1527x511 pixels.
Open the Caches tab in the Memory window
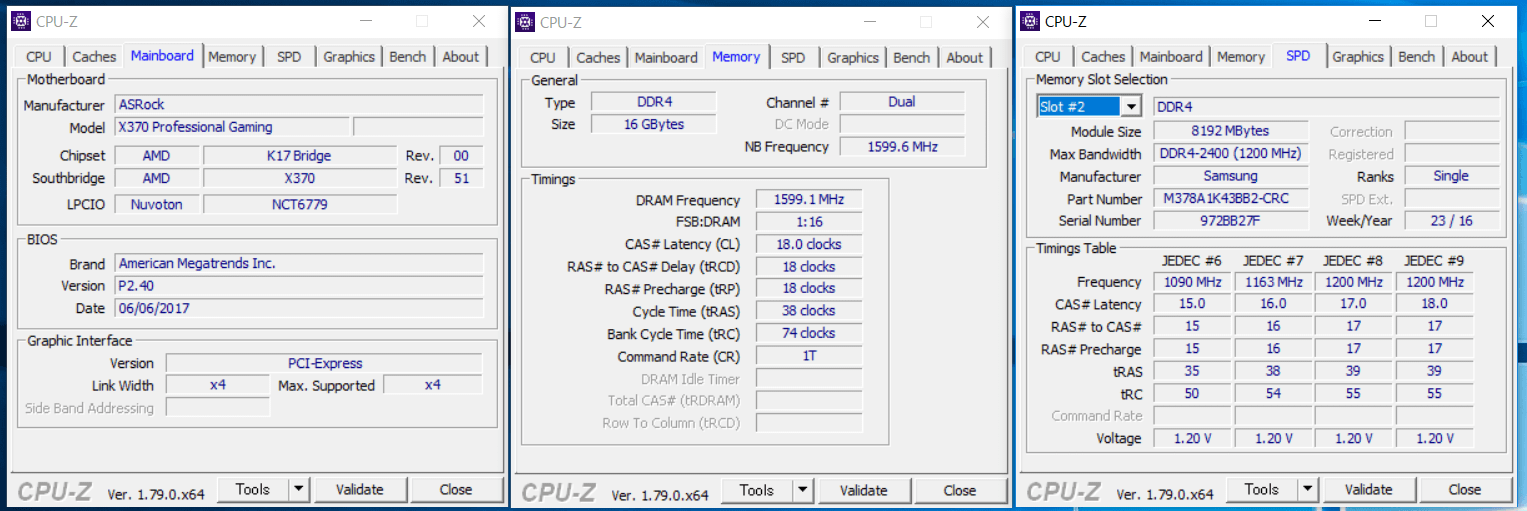[x=598, y=58]
